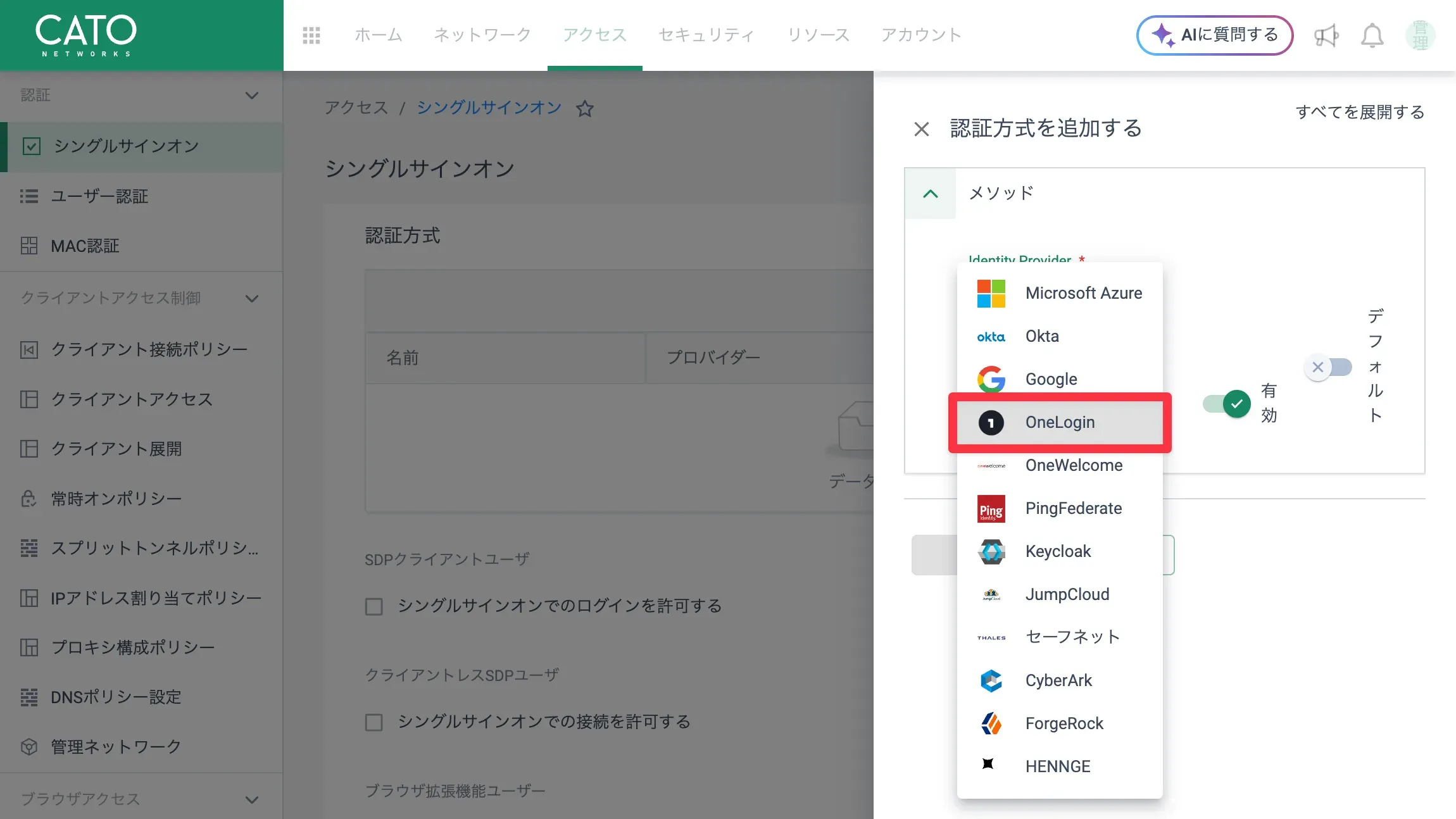Star the シングルサインオン page as favorite
The height and width of the screenshot is (819, 1456).
coord(584,109)
